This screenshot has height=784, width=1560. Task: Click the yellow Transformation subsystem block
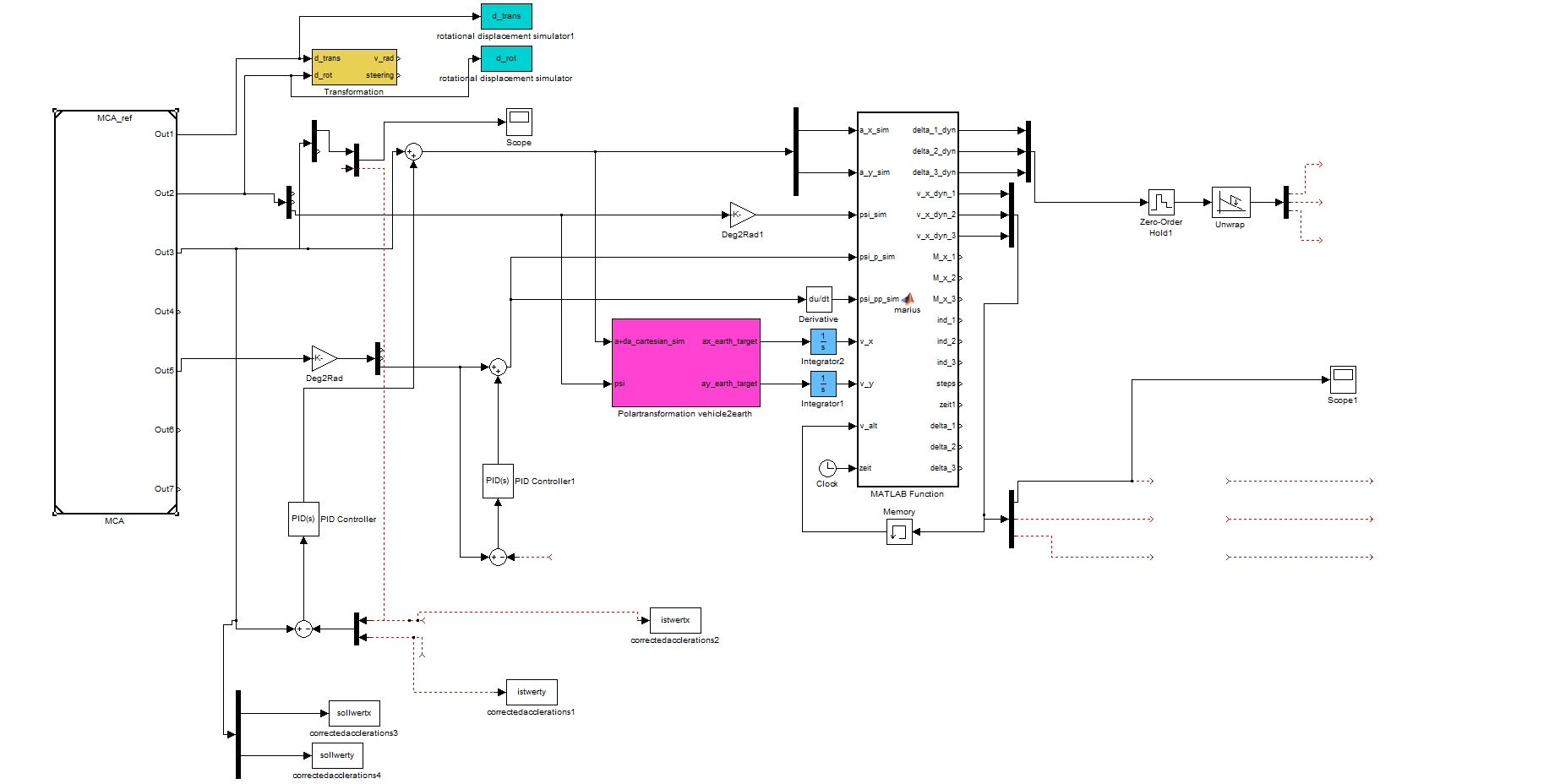coord(354,67)
